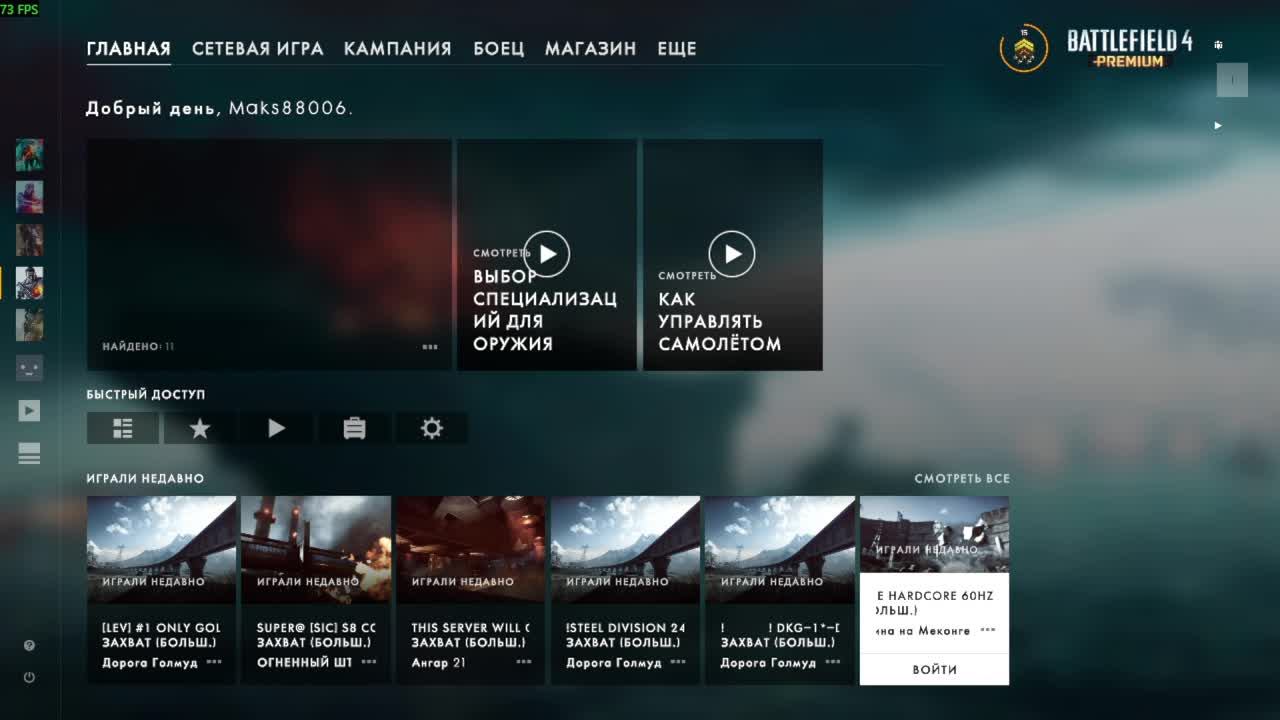This screenshot has width=1280, height=720.
Task: Switch to the СЕТЕВАЯ ИГРА tab
Action: point(257,48)
